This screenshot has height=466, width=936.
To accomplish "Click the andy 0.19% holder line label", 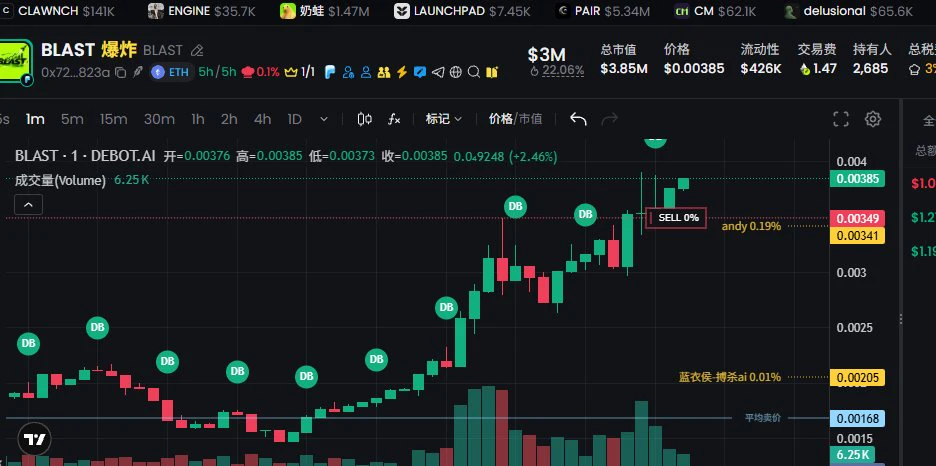I will 751,226.
